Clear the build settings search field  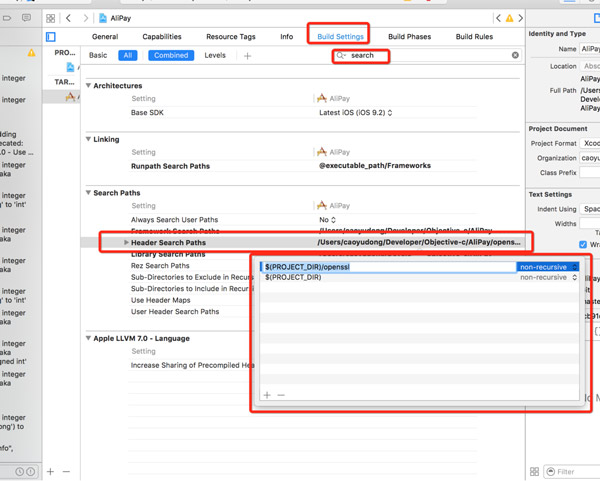pyautogui.click(x=515, y=56)
